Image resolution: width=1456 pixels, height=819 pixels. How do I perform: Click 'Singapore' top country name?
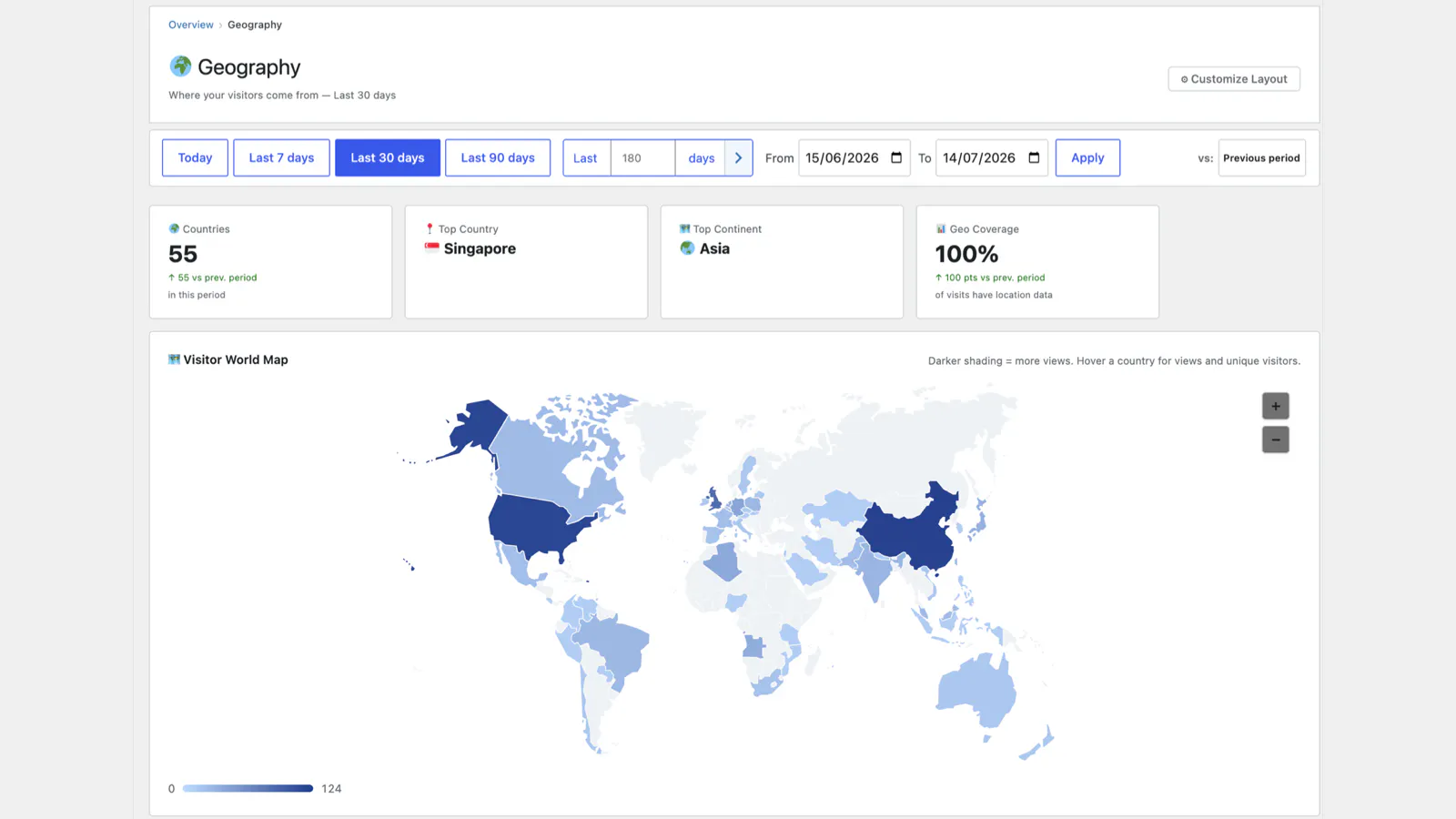click(x=480, y=248)
